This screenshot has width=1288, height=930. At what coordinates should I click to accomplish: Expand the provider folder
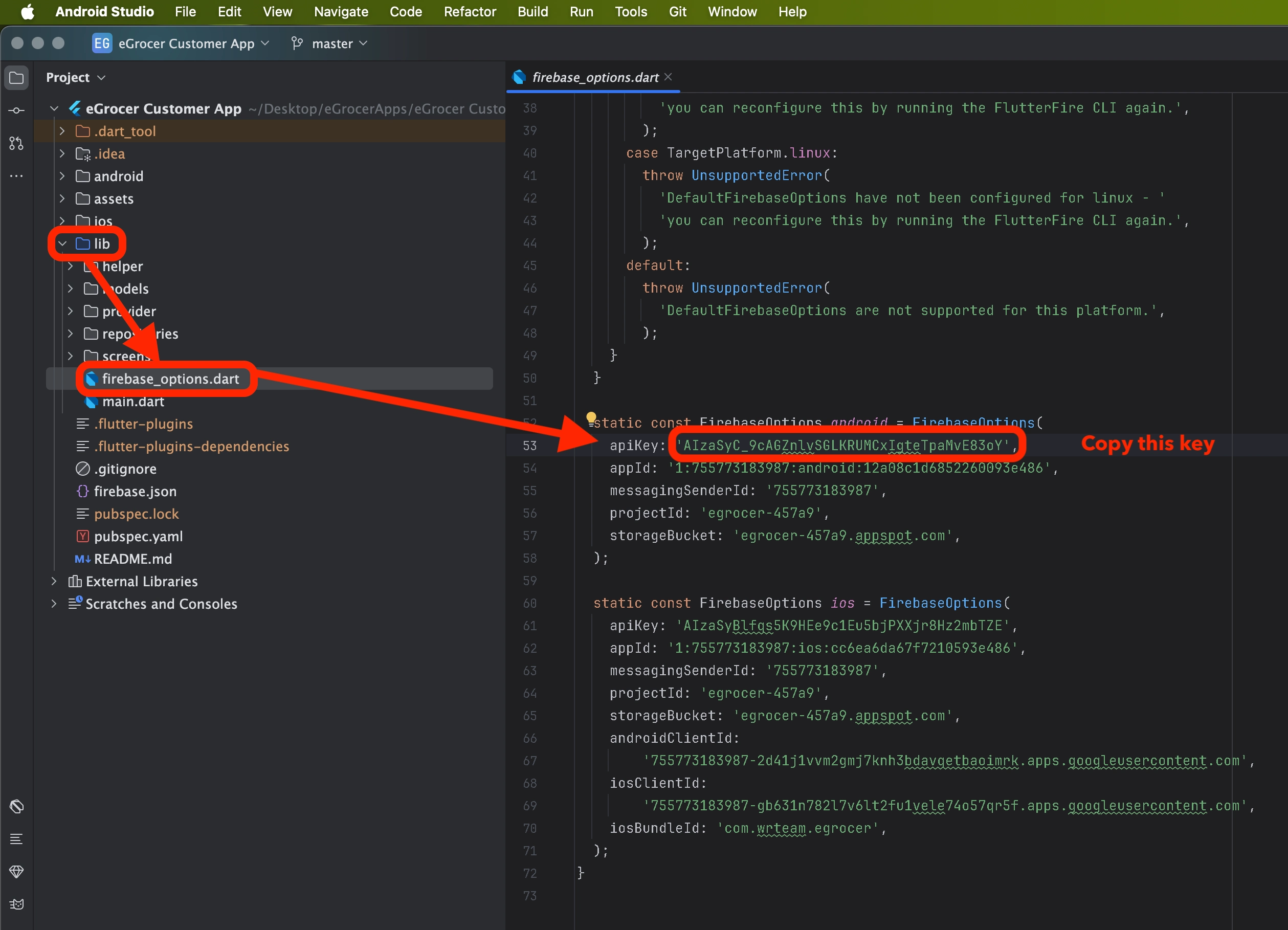coord(71,312)
